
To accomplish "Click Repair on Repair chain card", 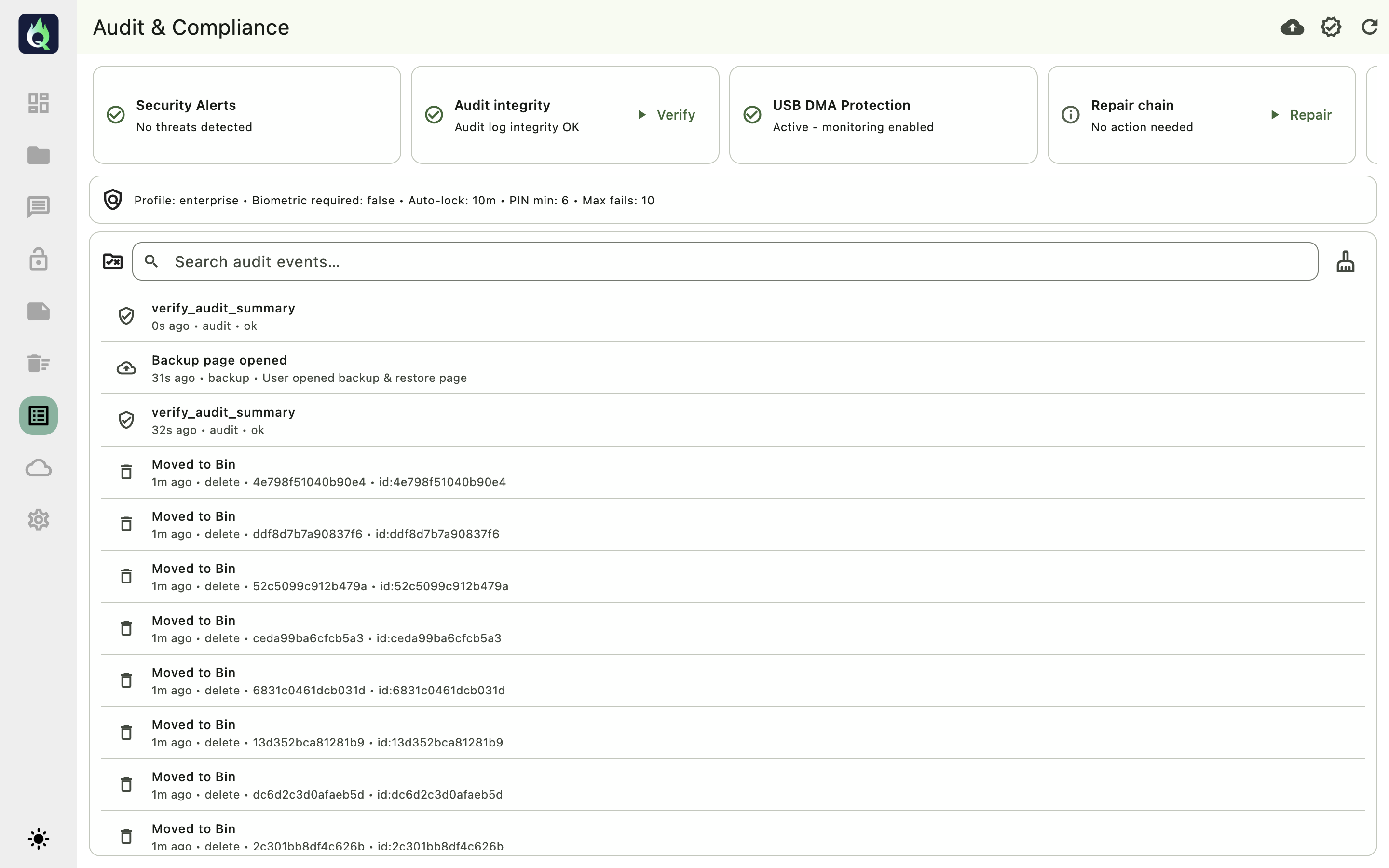I will [x=1301, y=115].
